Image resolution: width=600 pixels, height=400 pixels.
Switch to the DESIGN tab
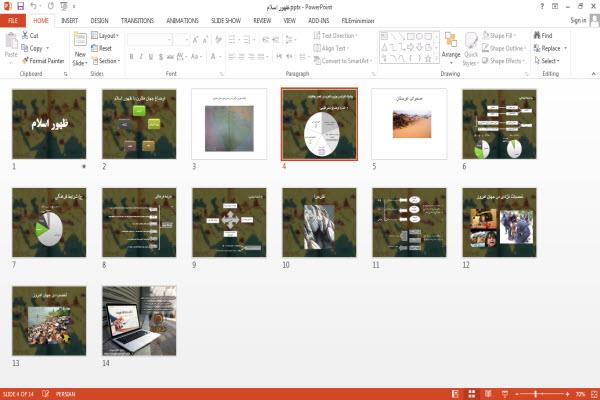point(99,21)
